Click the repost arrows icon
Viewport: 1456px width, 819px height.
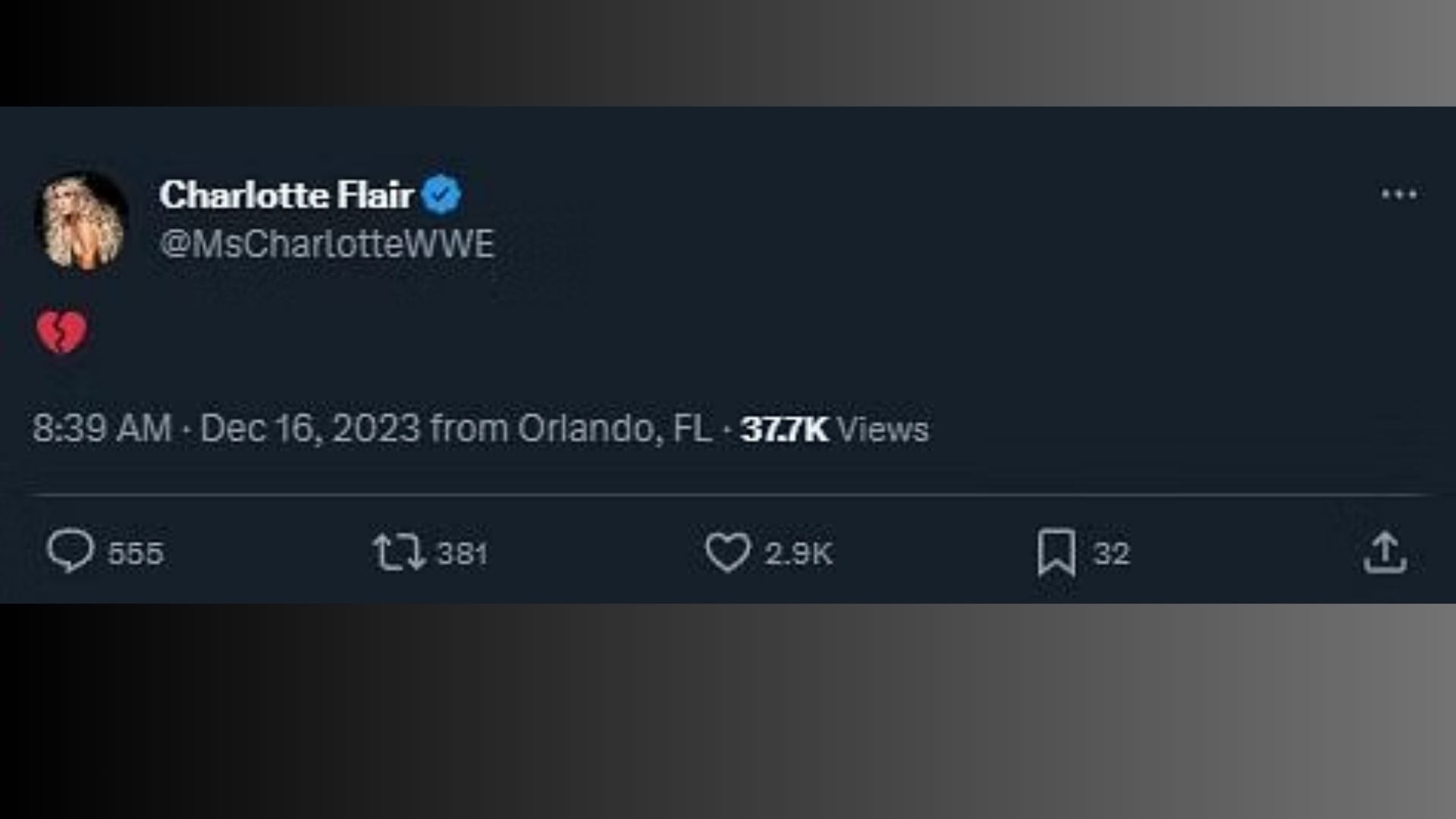pos(398,552)
